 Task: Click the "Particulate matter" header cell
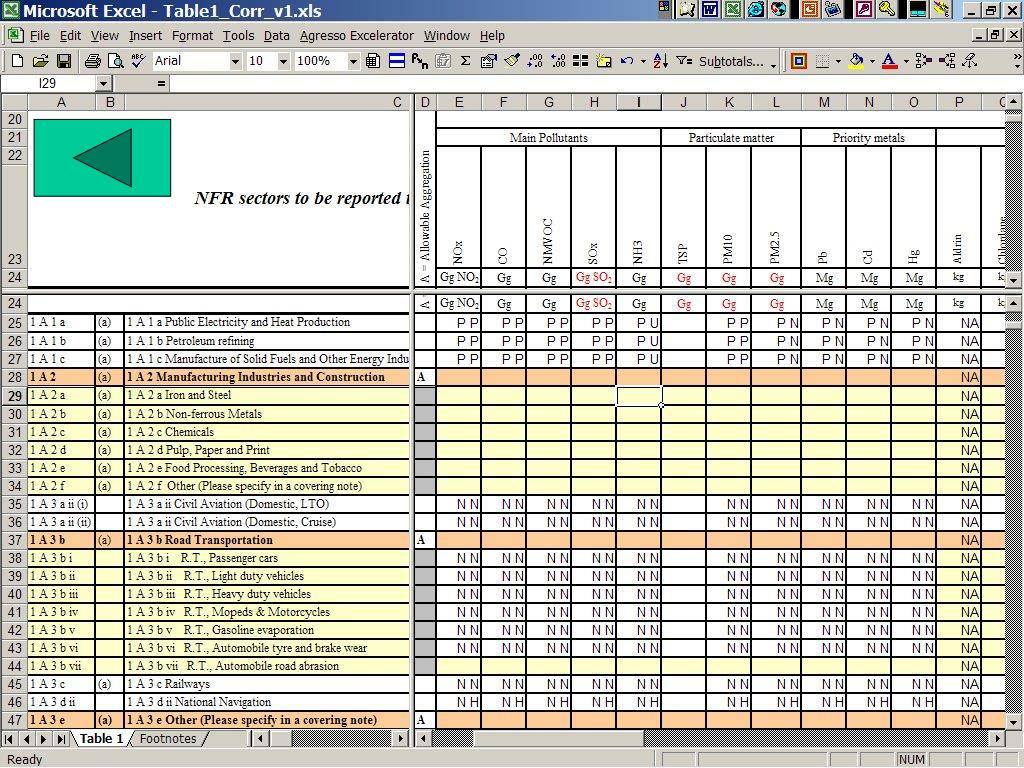point(731,138)
